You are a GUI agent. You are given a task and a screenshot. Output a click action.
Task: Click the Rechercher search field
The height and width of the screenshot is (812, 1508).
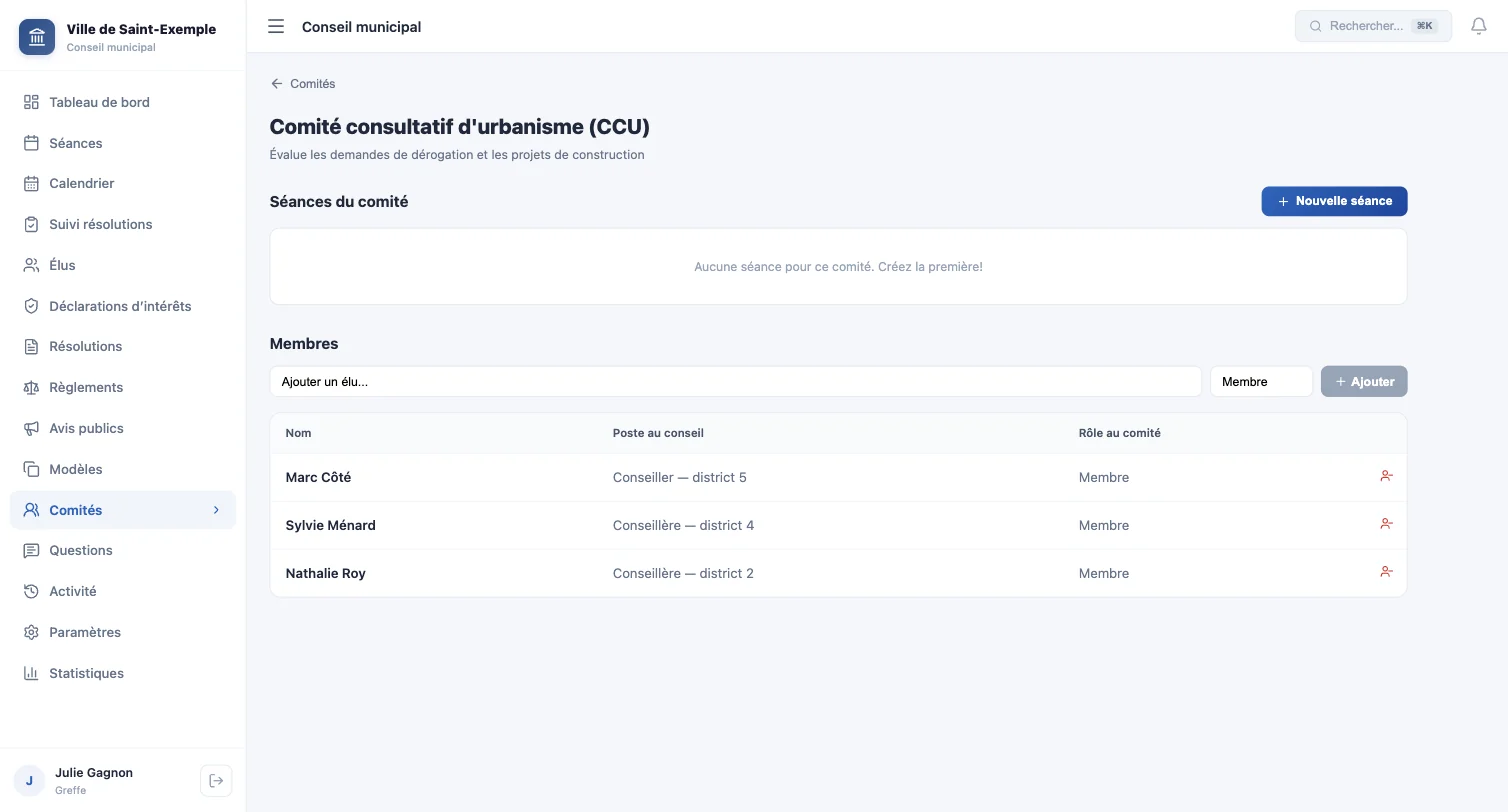click(1373, 26)
